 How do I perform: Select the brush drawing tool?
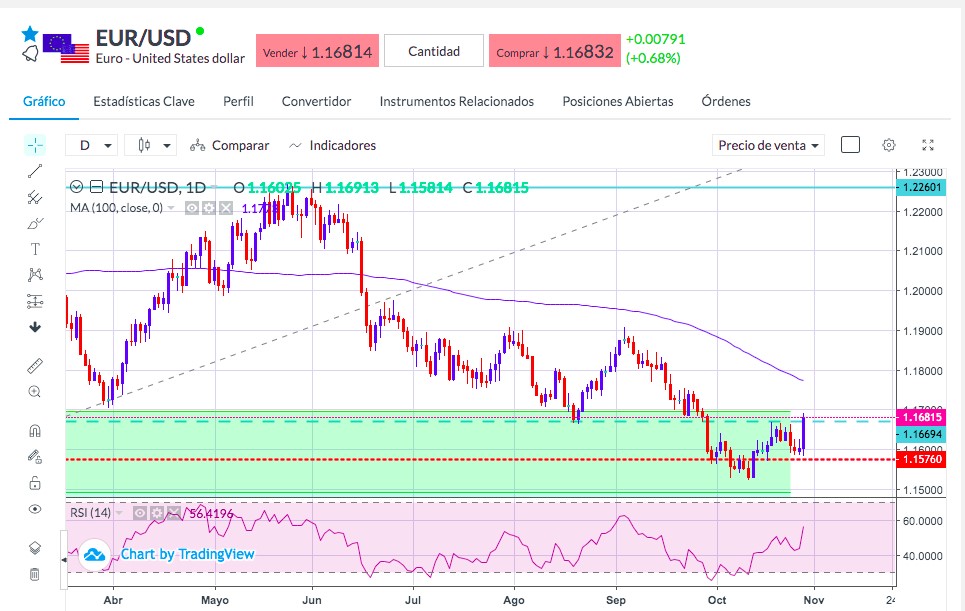point(35,223)
